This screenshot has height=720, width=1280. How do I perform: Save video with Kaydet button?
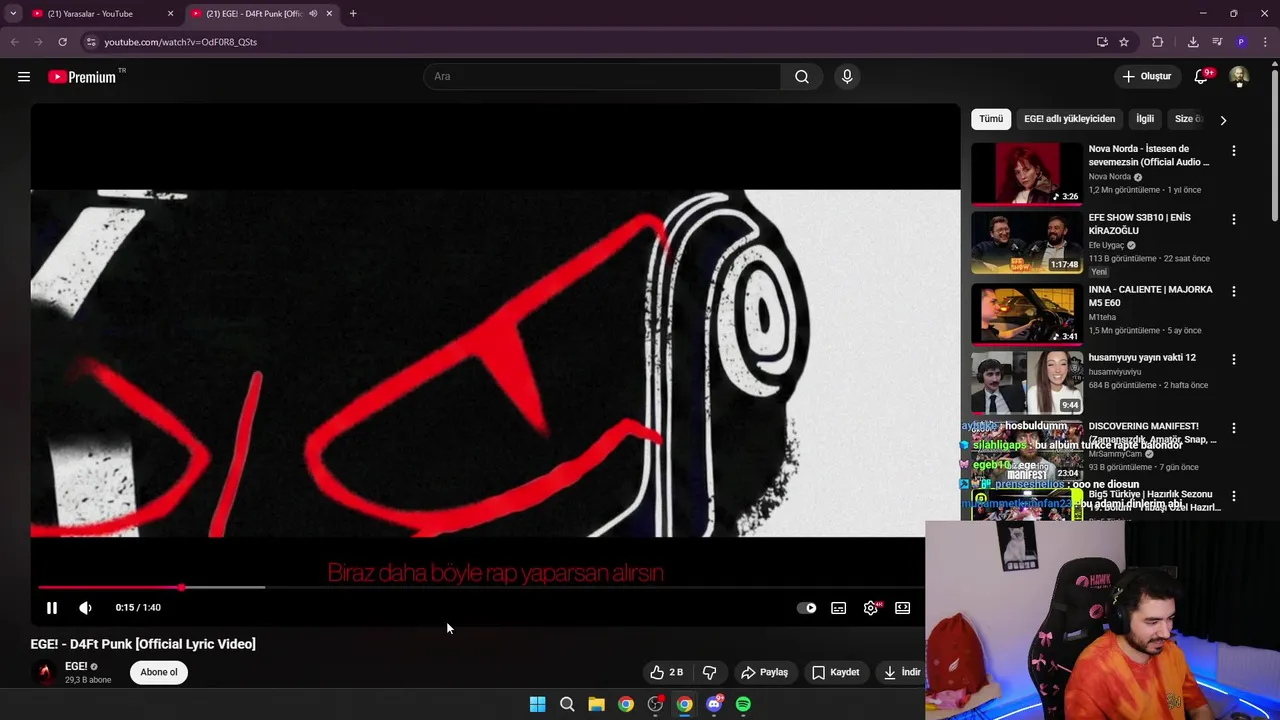pos(836,672)
